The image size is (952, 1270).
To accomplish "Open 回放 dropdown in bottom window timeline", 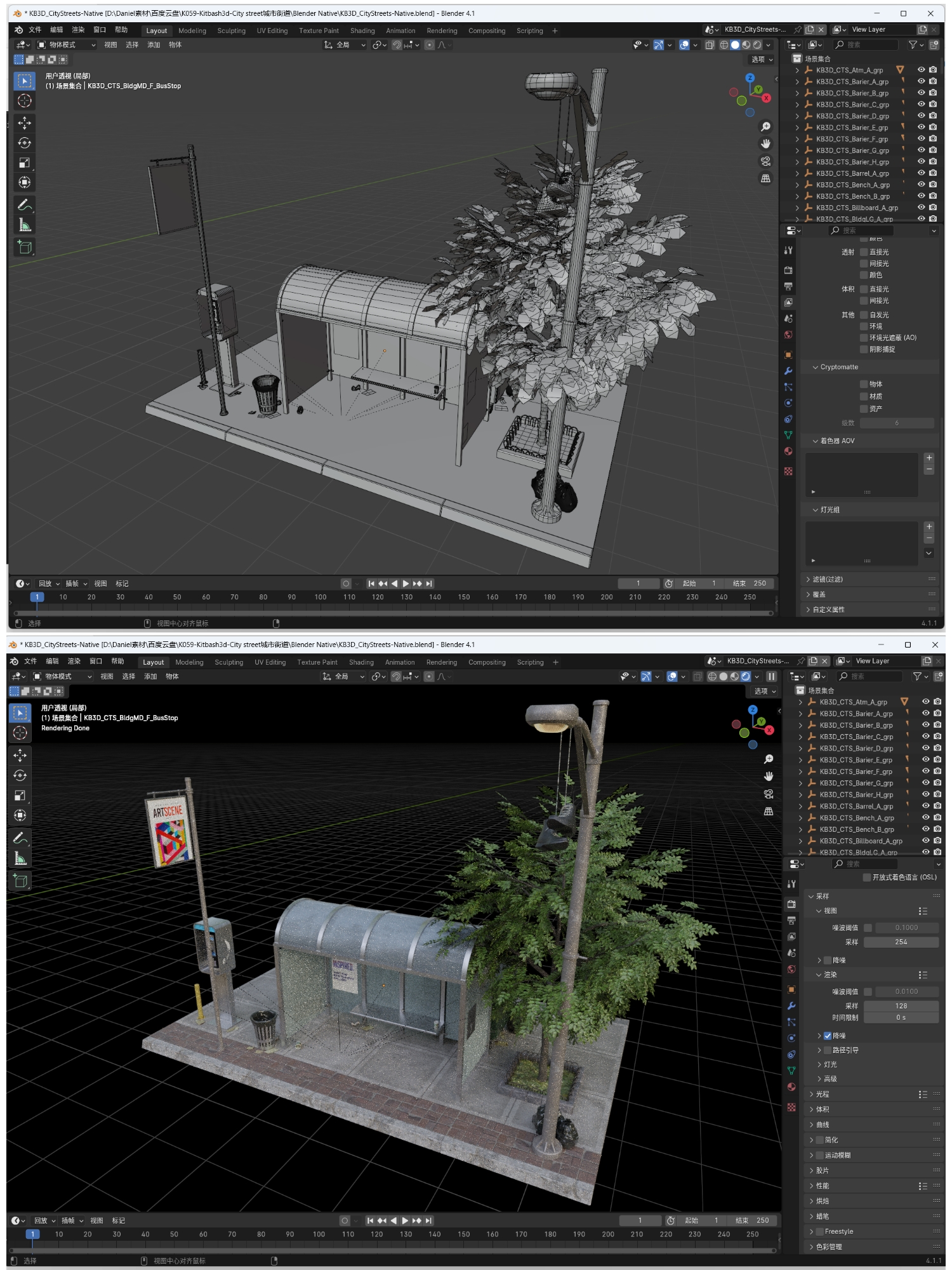I will point(45,1220).
